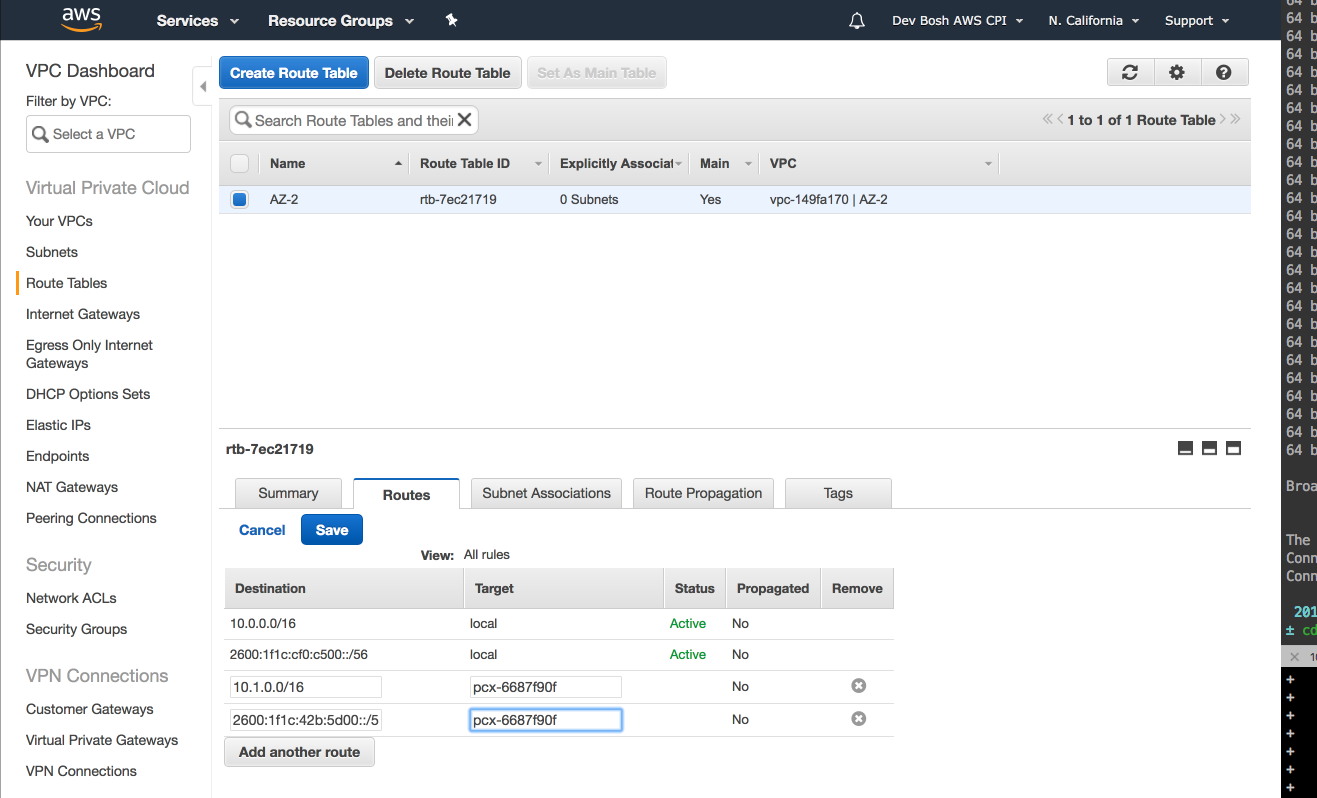Maximize the details pane

1233,449
